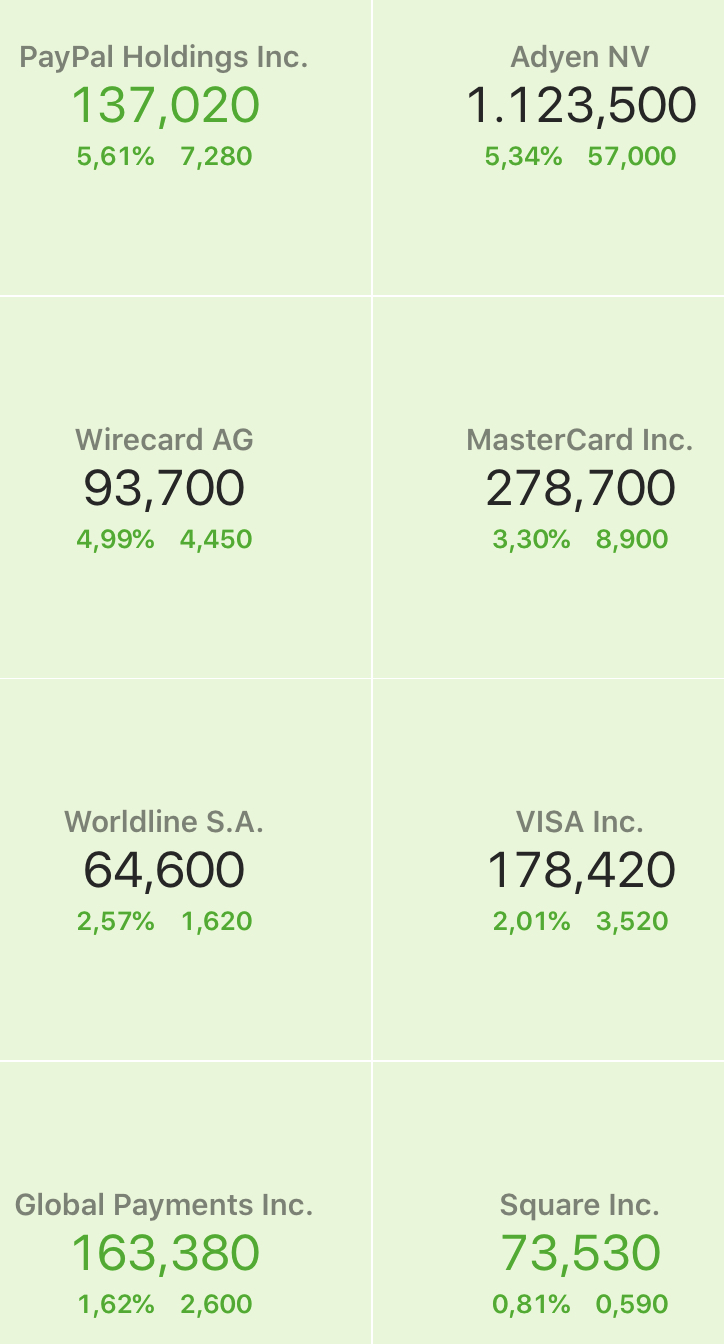Image resolution: width=724 pixels, height=1344 pixels.
Task: Tap Square's price 73,530
Action: [581, 1254]
